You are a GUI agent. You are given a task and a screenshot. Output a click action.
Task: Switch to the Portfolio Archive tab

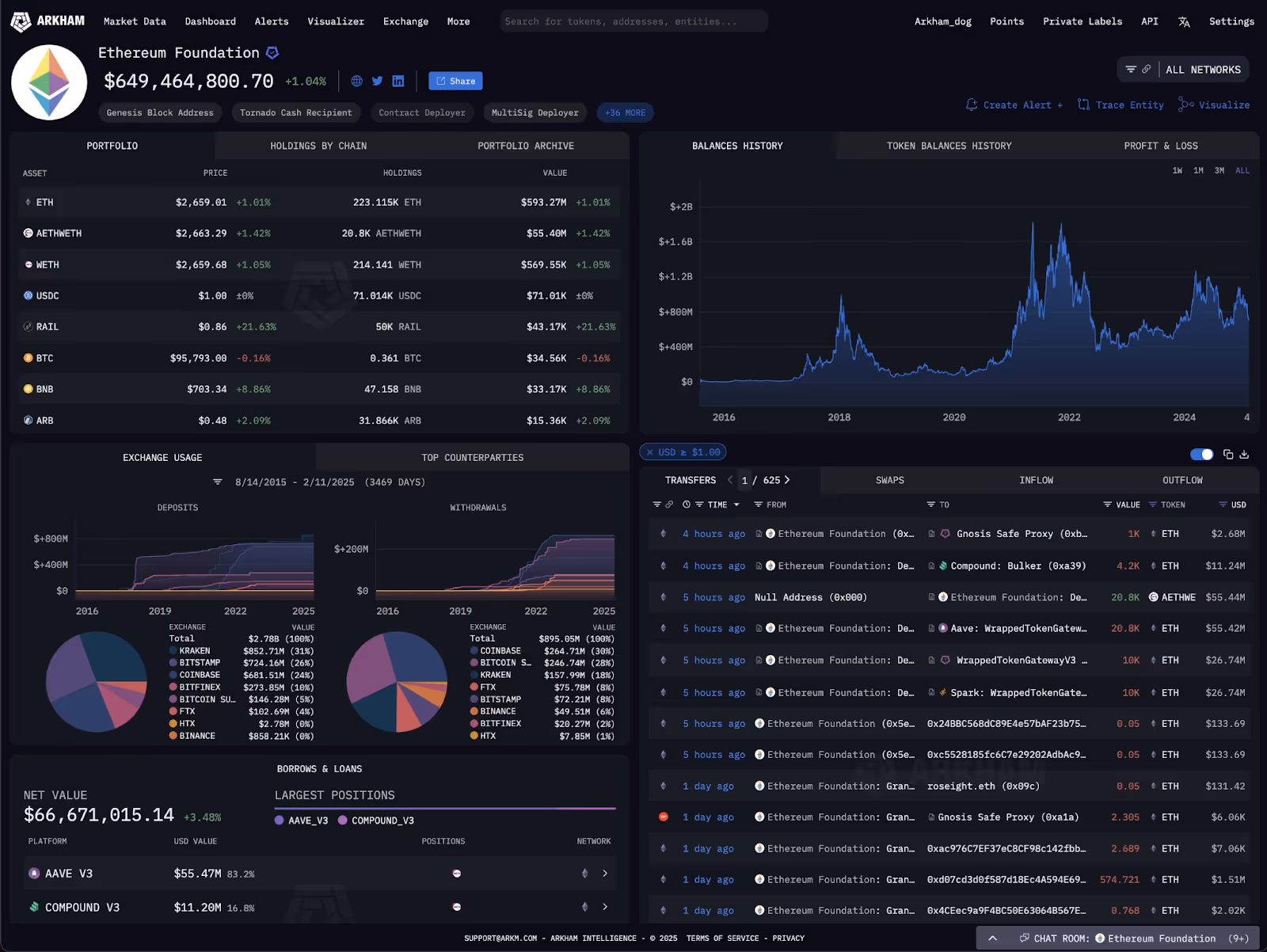[x=526, y=146]
